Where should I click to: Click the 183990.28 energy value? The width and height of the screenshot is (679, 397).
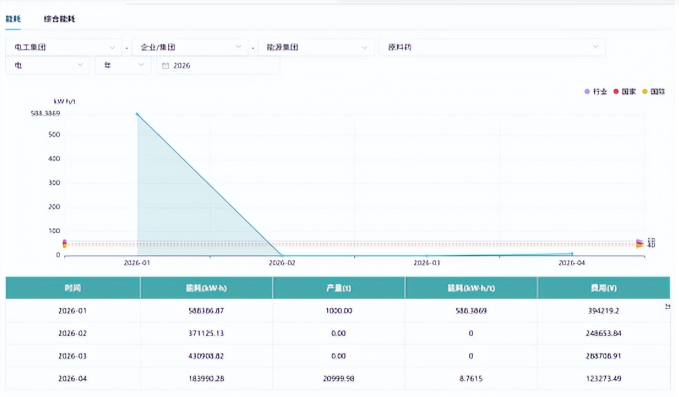click(x=206, y=378)
